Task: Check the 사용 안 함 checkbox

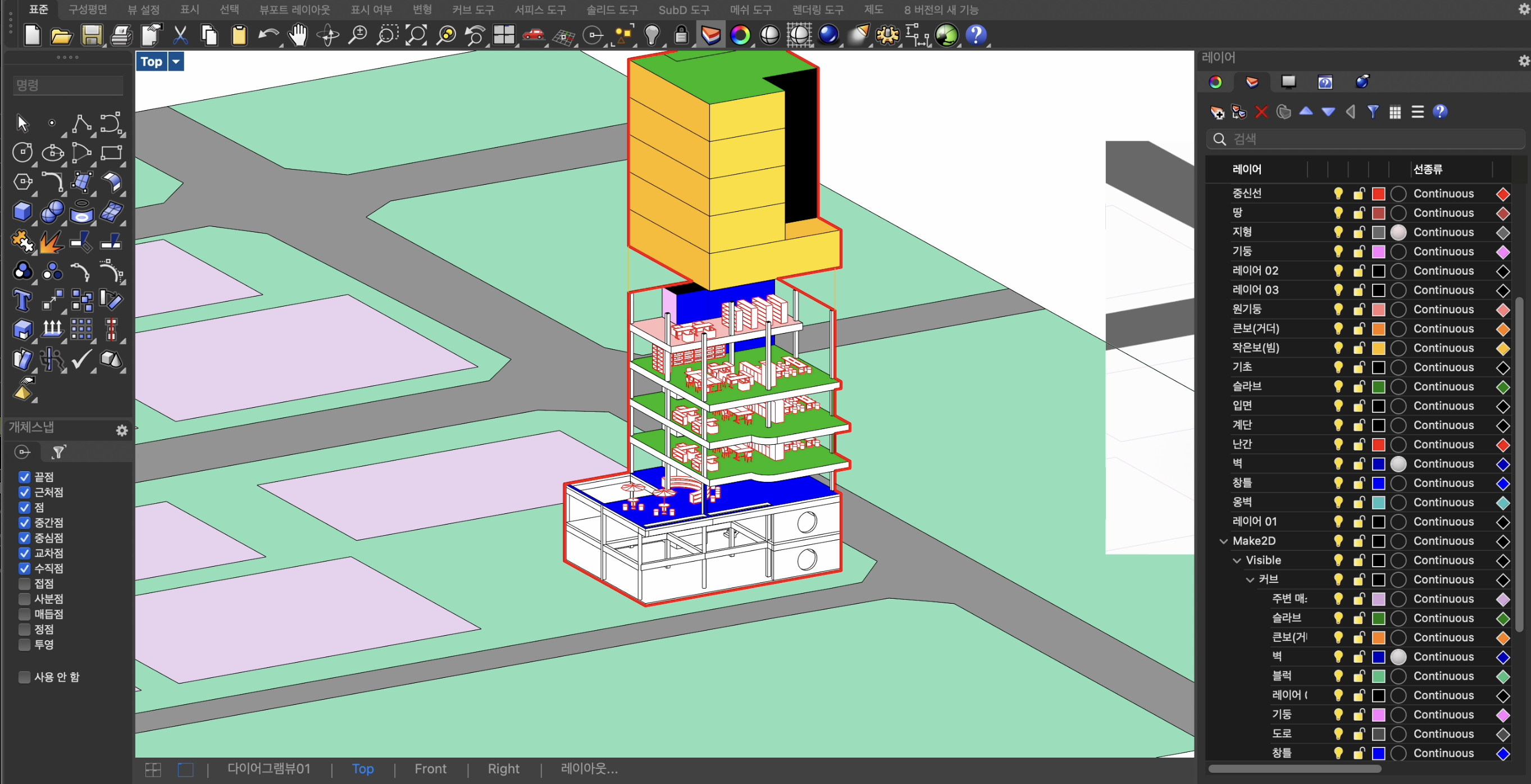Action: [x=24, y=677]
